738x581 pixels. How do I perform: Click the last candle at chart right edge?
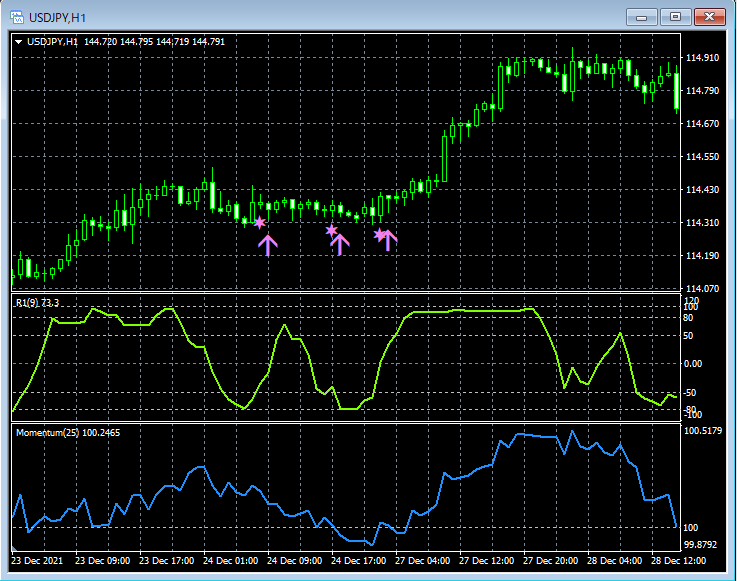[677, 89]
